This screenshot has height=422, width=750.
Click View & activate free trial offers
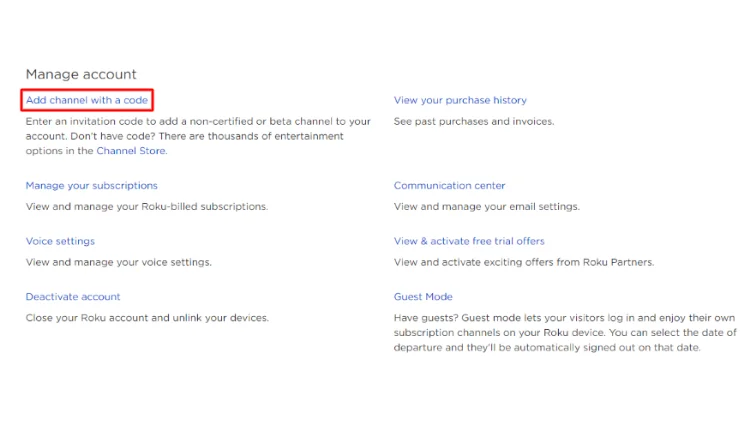click(469, 241)
